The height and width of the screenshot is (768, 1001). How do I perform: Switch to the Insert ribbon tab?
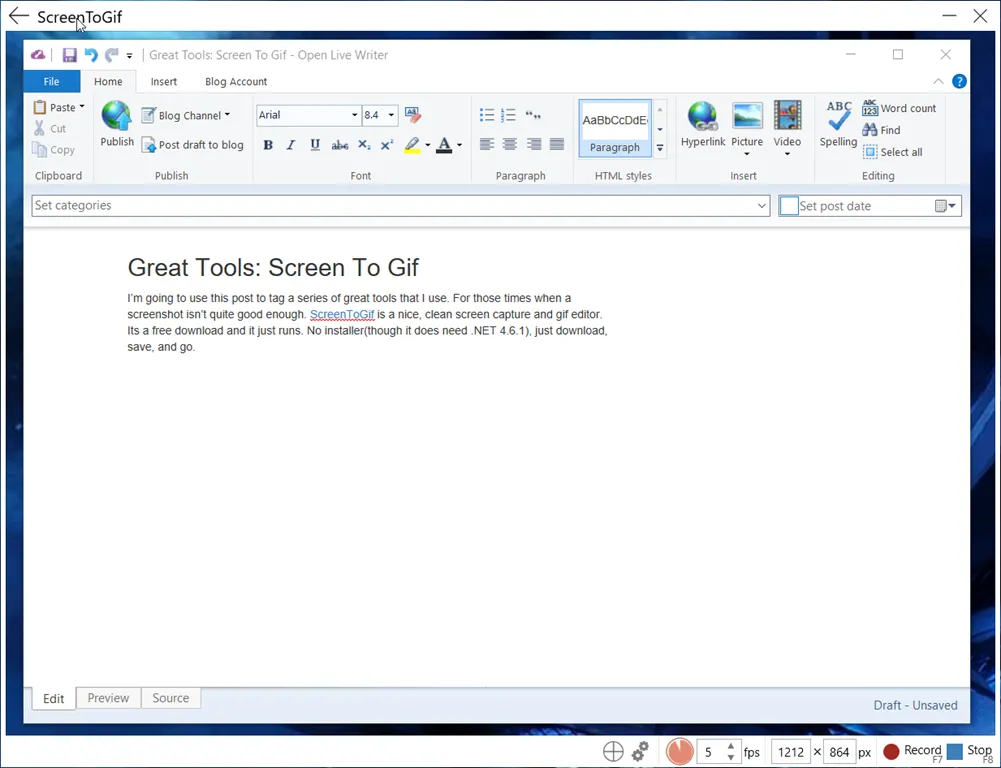click(164, 81)
